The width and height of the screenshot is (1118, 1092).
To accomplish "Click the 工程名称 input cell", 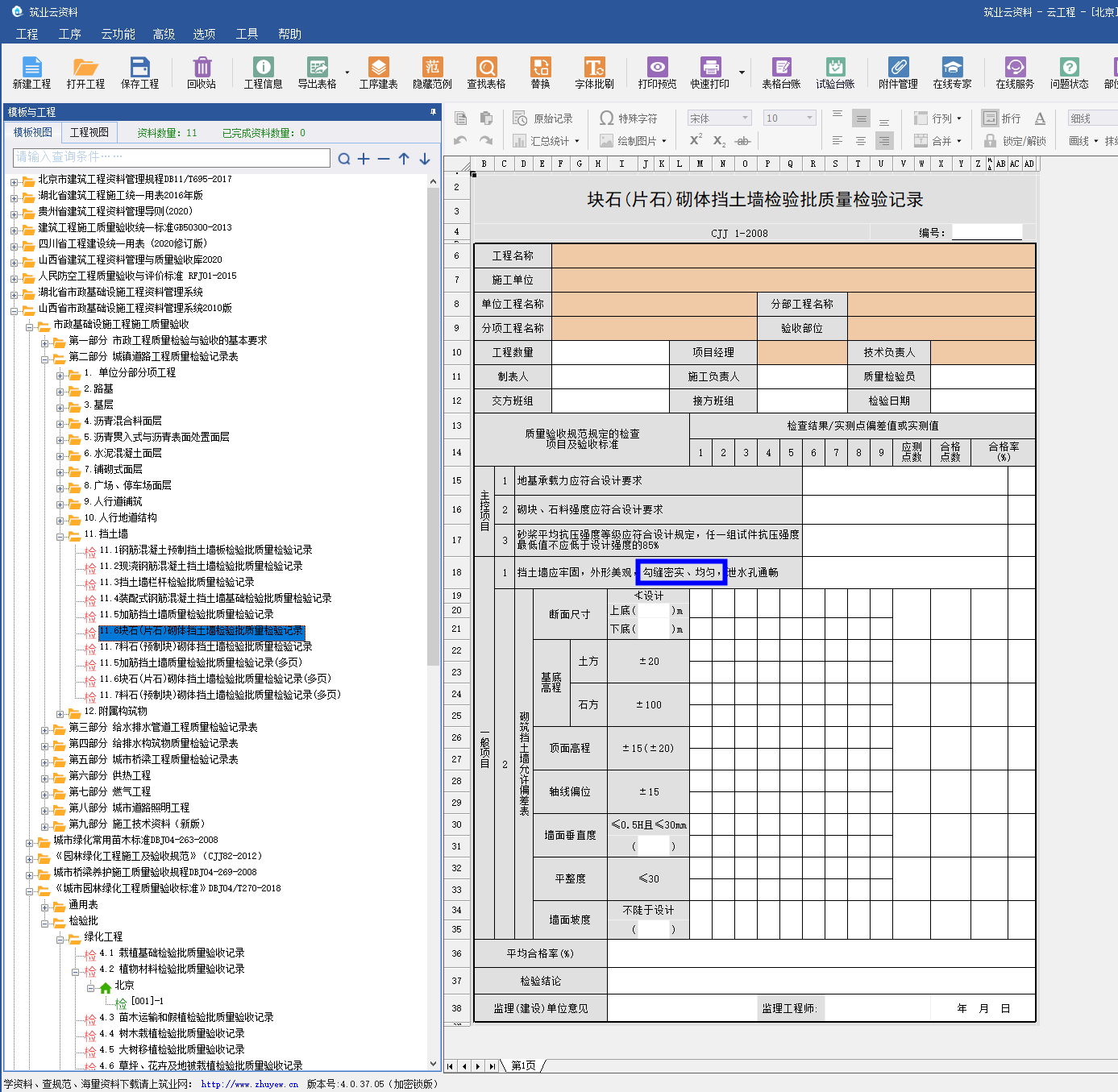I will (x=793, y=255).
